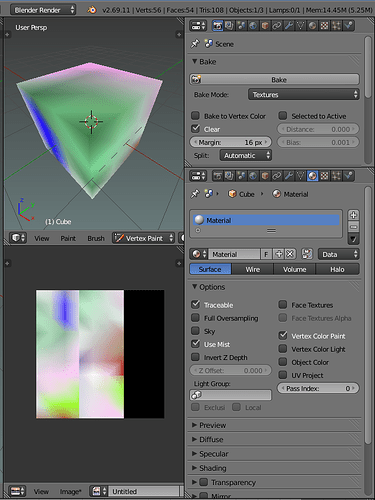This screenshot has height=500, width=375.
Task: Open the Object tab in the Bake properties editor
Action: [265, 26]
